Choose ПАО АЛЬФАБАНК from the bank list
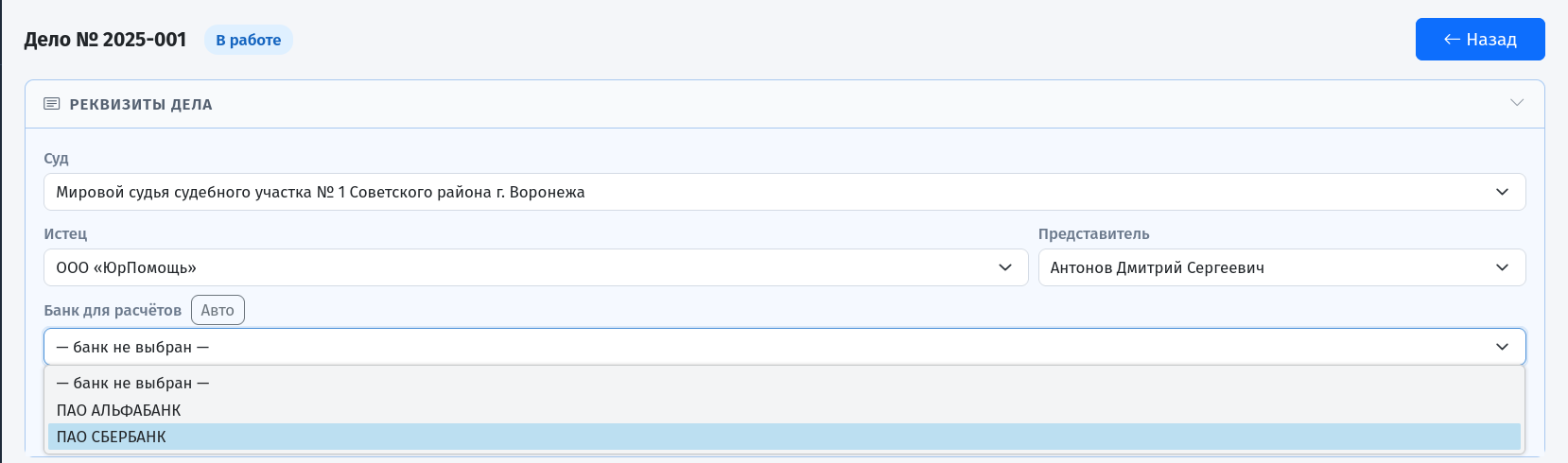 (785, 410)
